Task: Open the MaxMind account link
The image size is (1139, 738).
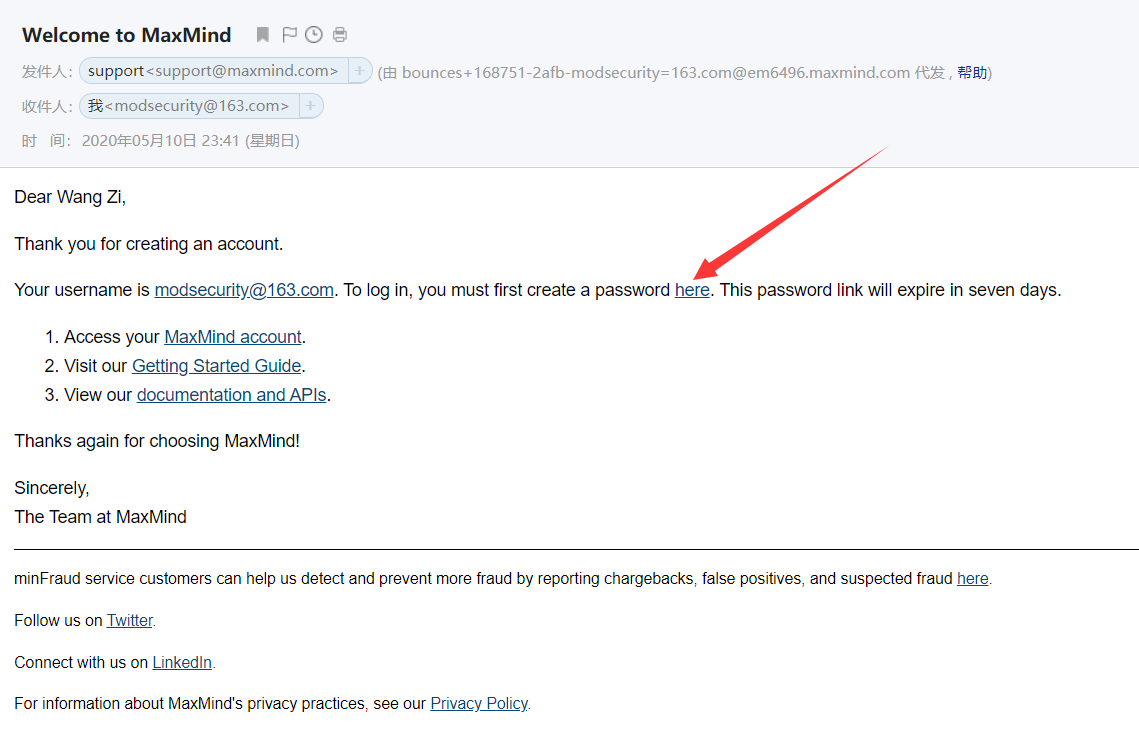Action: (x=233, y=337)
